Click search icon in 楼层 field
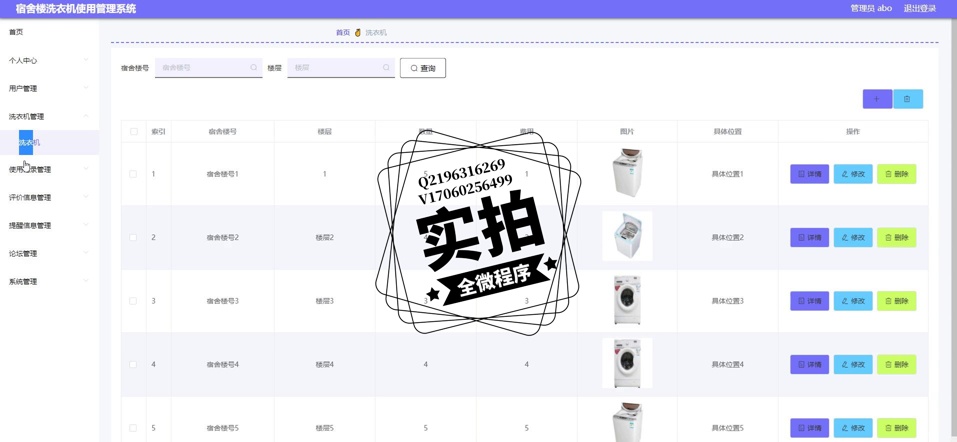957x442 pixels. 386,68
